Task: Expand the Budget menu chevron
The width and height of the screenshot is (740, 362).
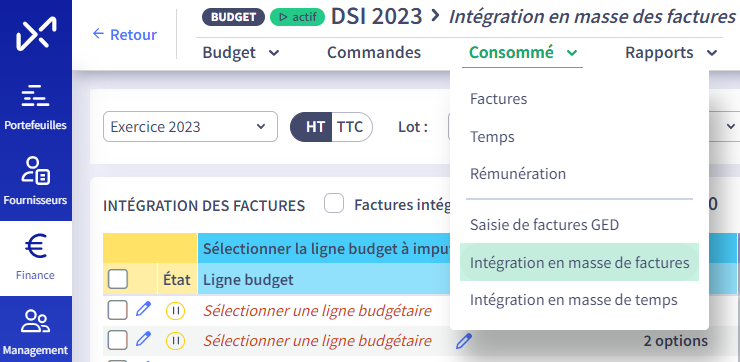Action: (x=274, y=53)
